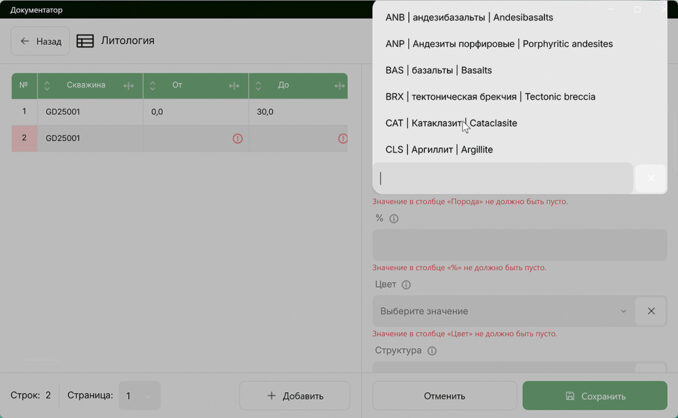Screen dimensions: 678x418
Task: Click into the % input field
Action: click(519, 244)
